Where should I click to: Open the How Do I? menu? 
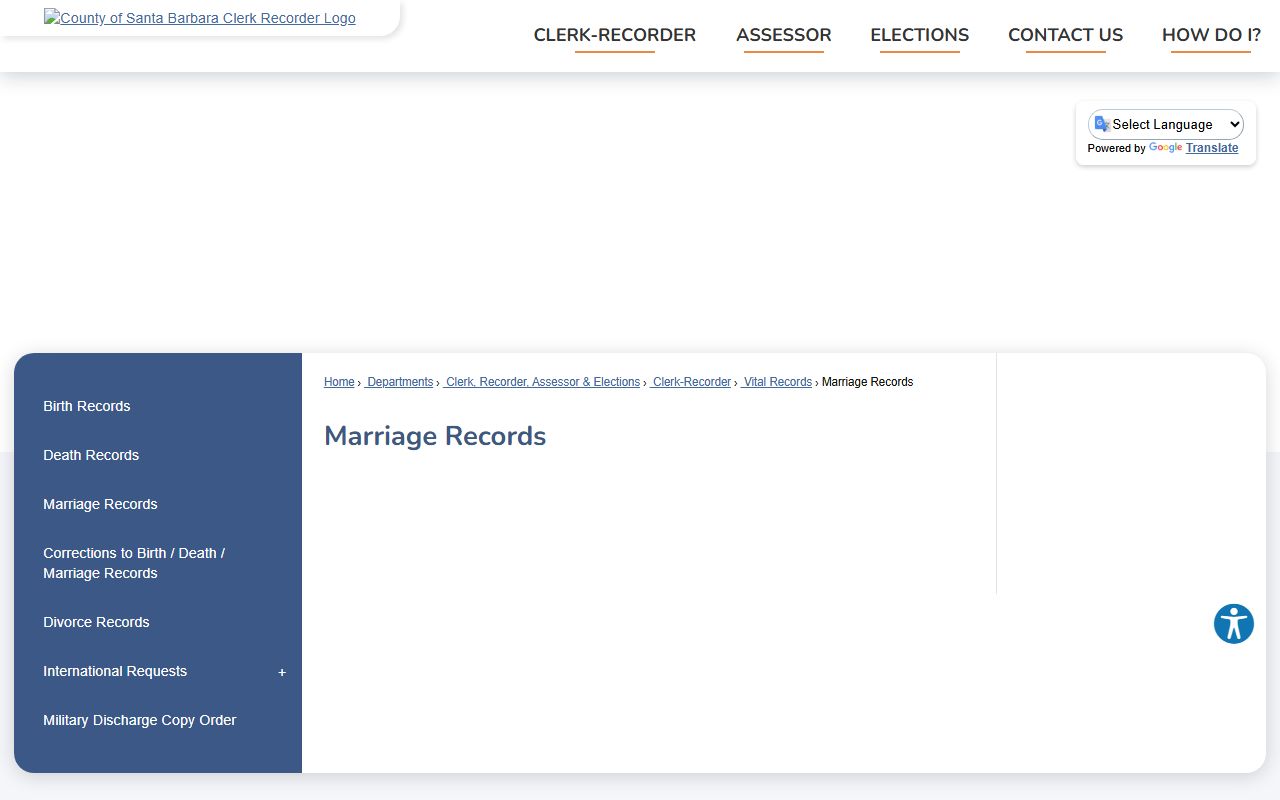(x=1211, y=35)
